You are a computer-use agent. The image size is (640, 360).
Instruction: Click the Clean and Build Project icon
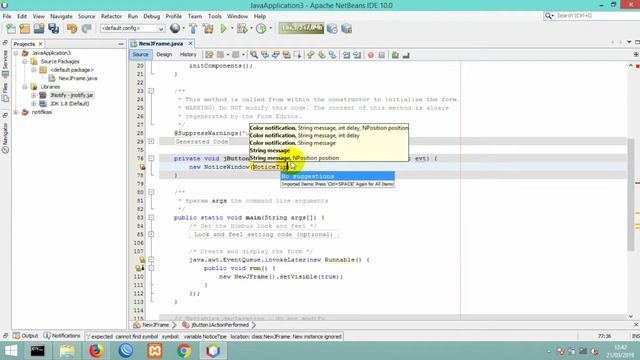(x=208, y=29)
